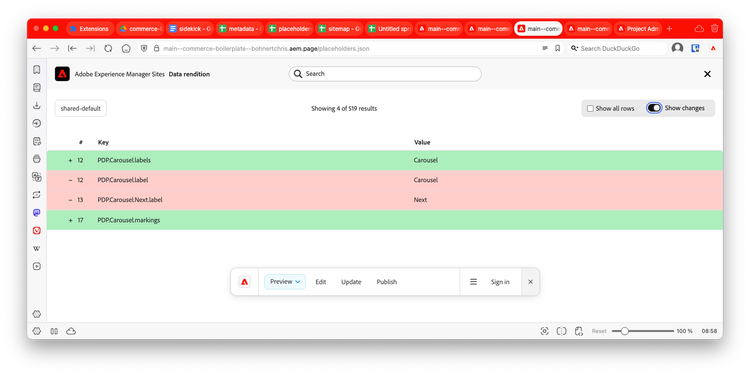Switch to the metadata spreadsheet tab
The width and height of the screenshot is (750, 375).
pyautogui.click(x=240, y=29)
